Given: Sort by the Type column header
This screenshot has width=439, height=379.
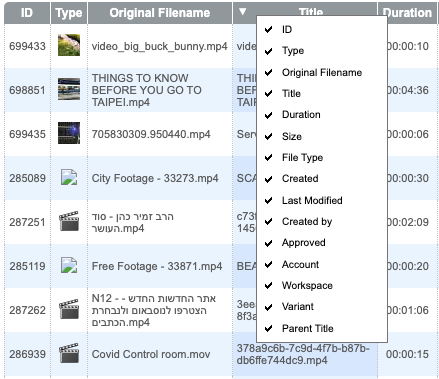Looking at the screenshot, I should pos(69,13).
